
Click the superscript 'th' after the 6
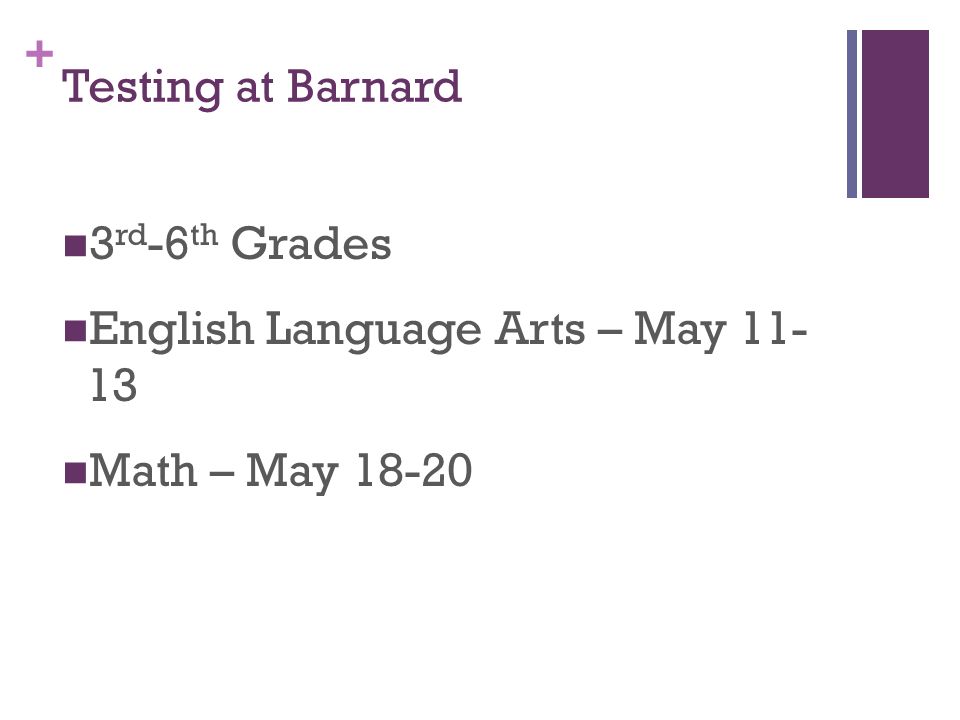(203, 235)
